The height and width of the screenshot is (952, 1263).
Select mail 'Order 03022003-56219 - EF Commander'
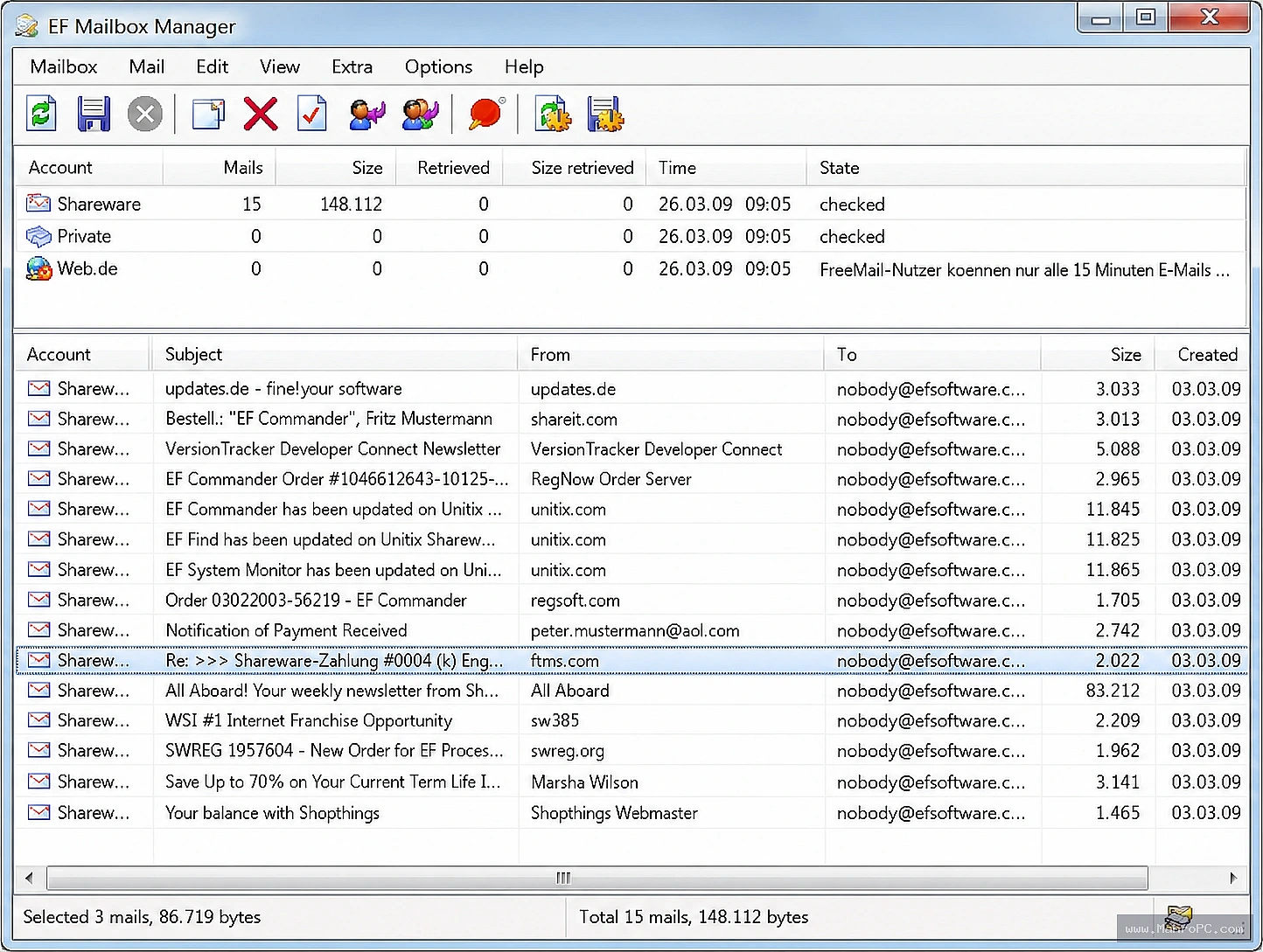pos(316,600)
